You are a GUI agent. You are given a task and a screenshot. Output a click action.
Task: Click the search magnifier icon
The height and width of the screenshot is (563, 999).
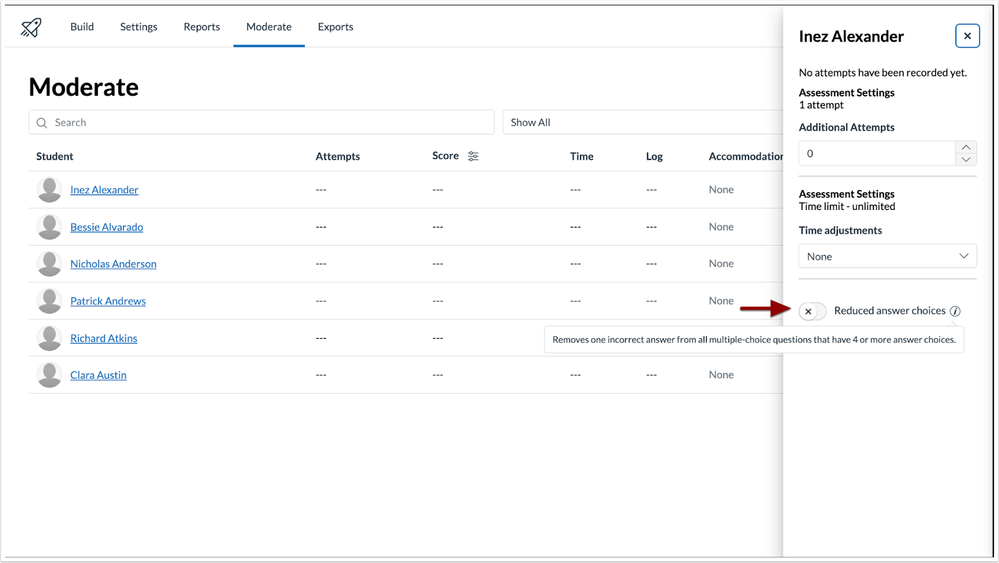42,123
